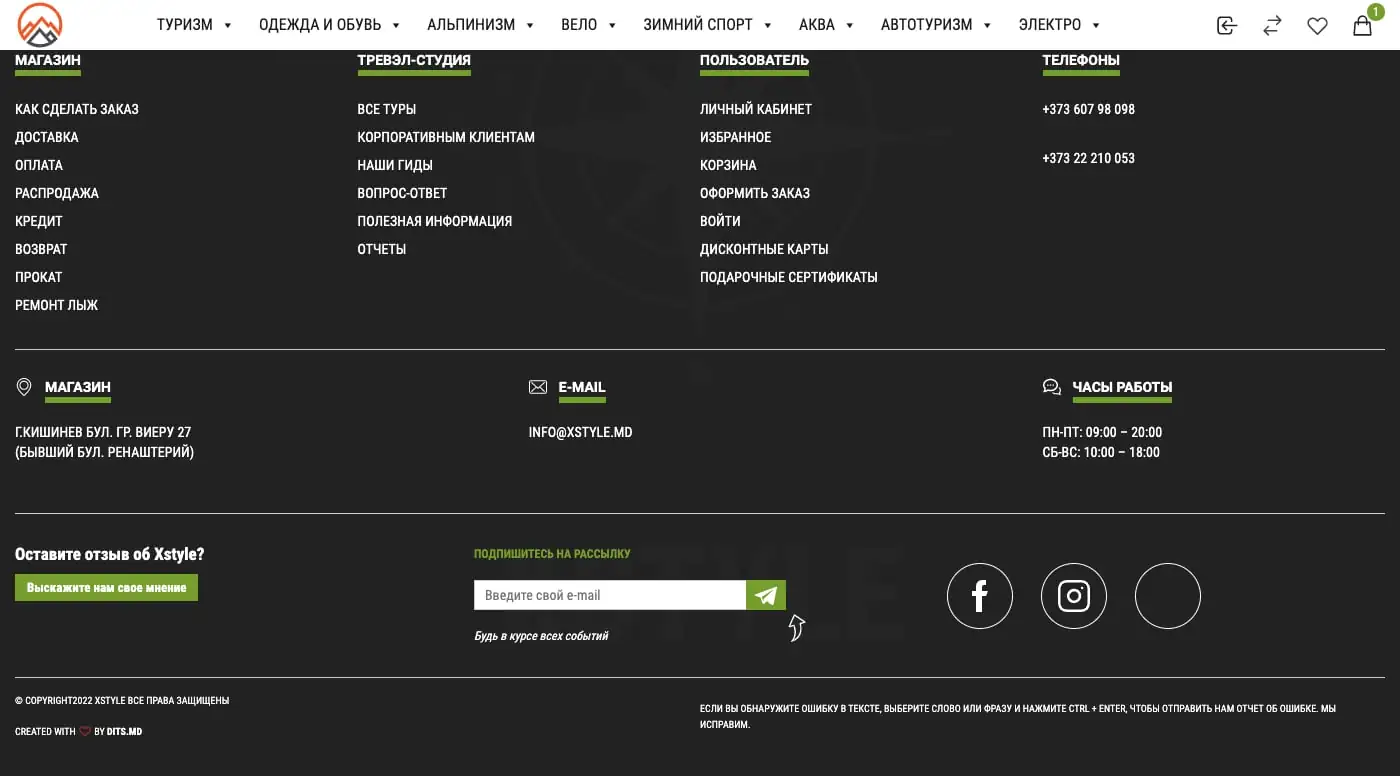Viewport: 1400px width, 776px height.
Task: Open the favorites heart icon
Action: (x=1317, y=26)
